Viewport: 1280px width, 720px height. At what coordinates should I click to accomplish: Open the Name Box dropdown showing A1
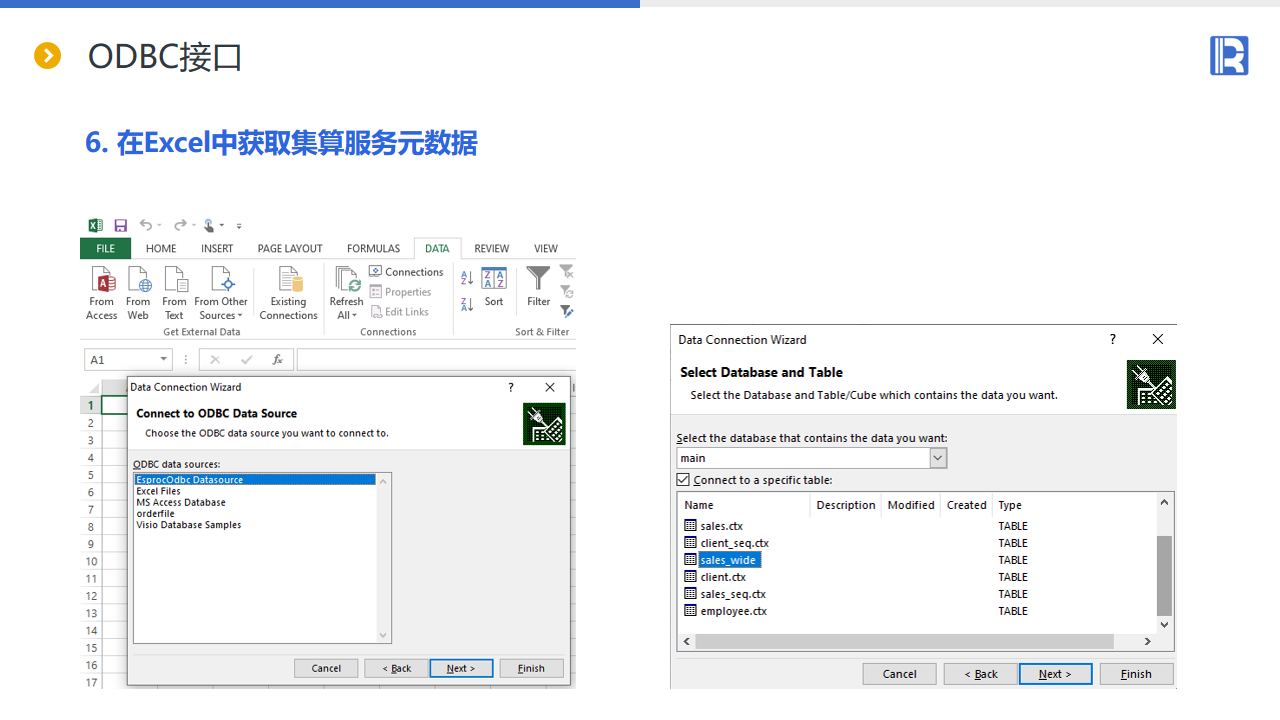pos(164,360)
